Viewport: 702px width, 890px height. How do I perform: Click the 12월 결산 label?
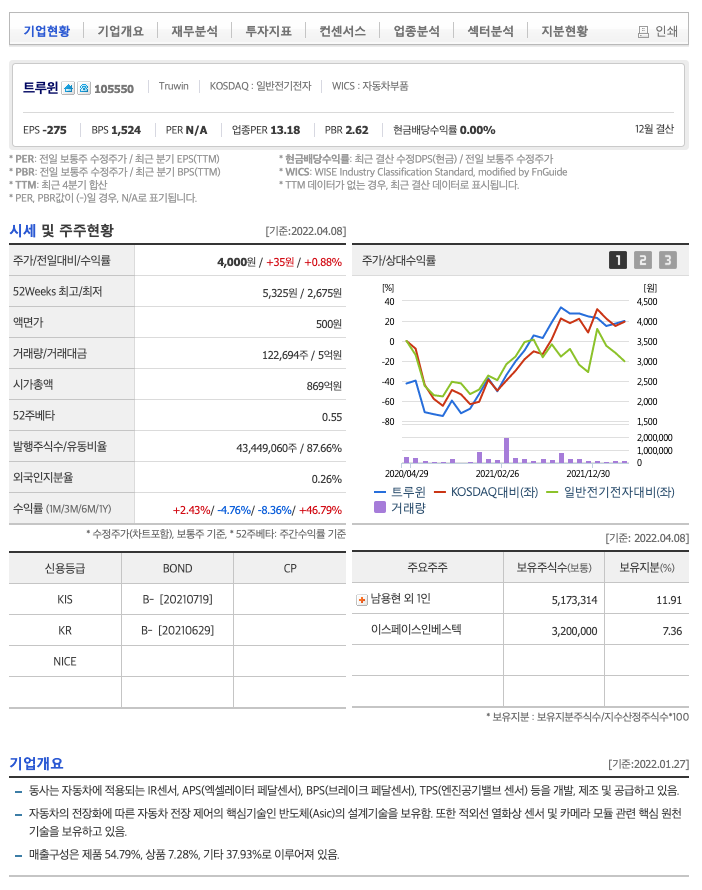click(x=654, y=129)
